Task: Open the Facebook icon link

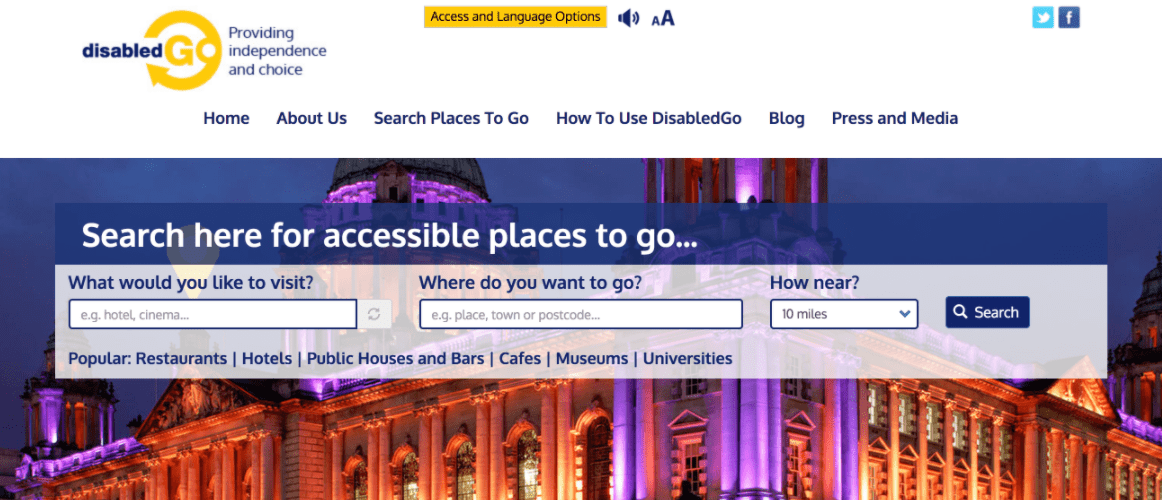Action: click(x=1069, y=17)
